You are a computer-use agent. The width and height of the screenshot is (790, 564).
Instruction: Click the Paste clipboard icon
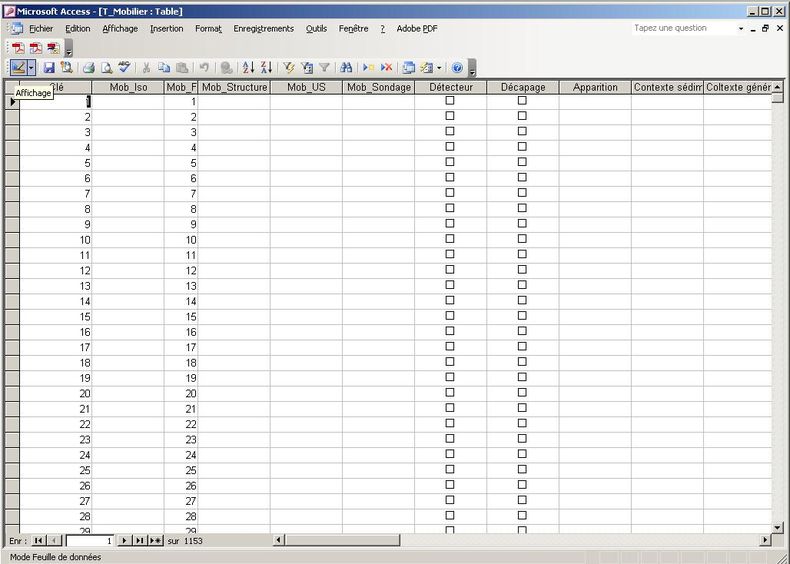coord(182,68)
